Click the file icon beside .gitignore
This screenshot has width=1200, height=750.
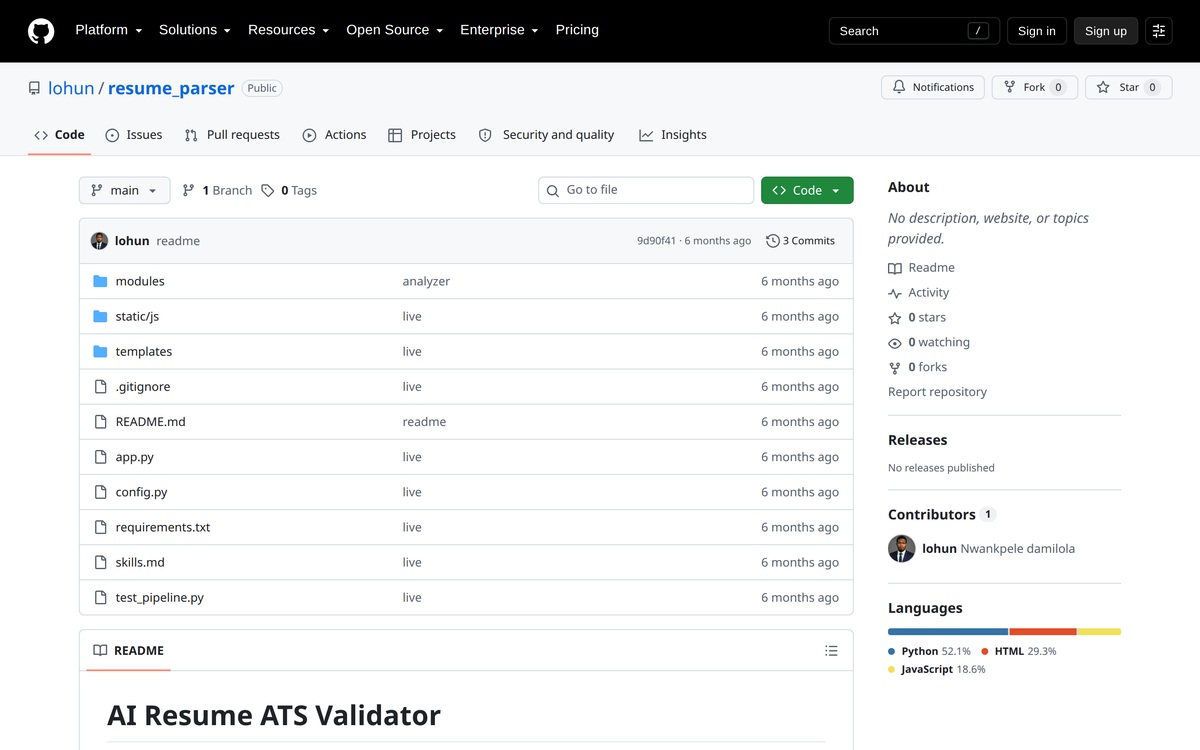(100, 386)
